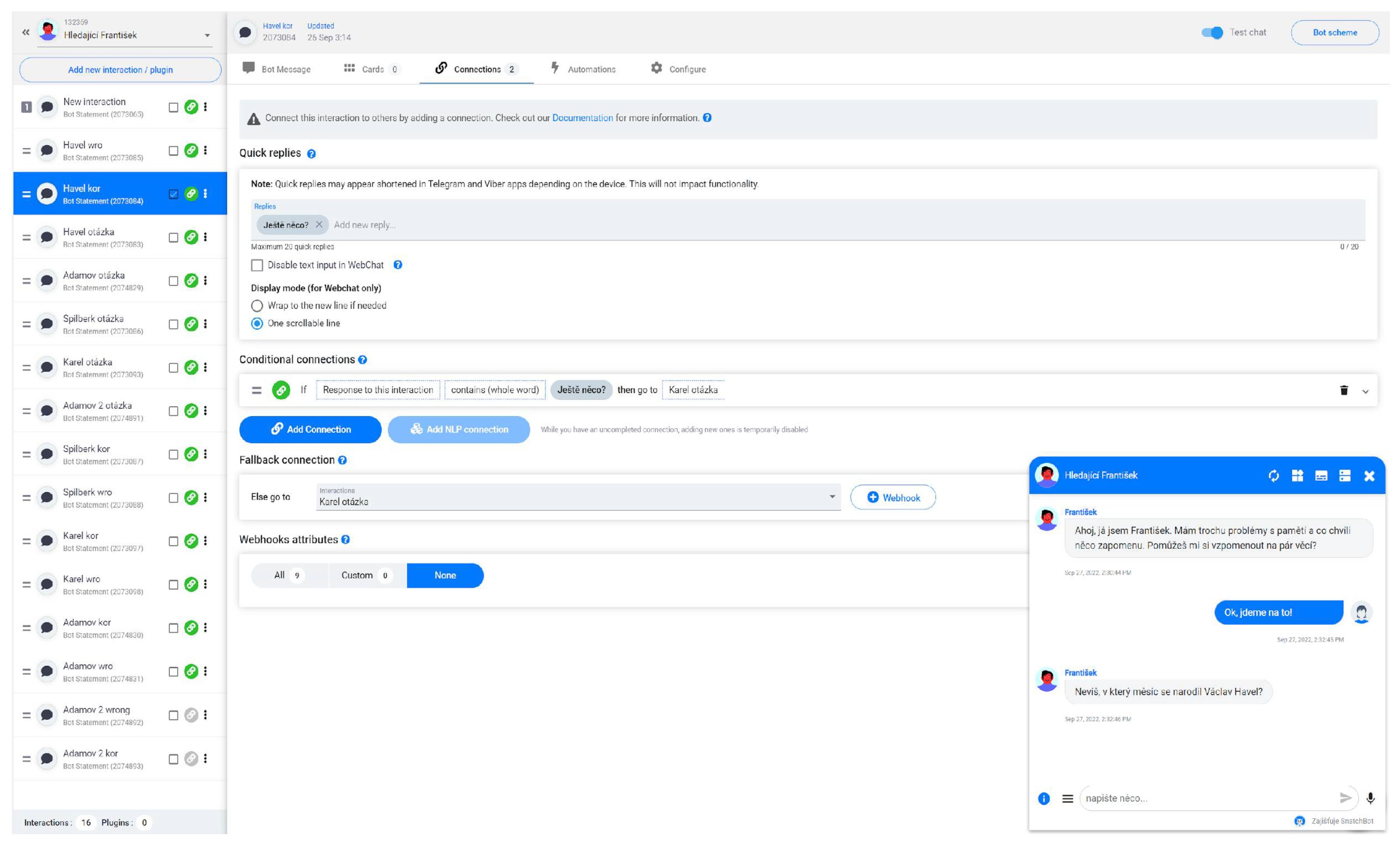
Task: Click the delete trash icon on conditional connection
Action: click(1344, 390)
